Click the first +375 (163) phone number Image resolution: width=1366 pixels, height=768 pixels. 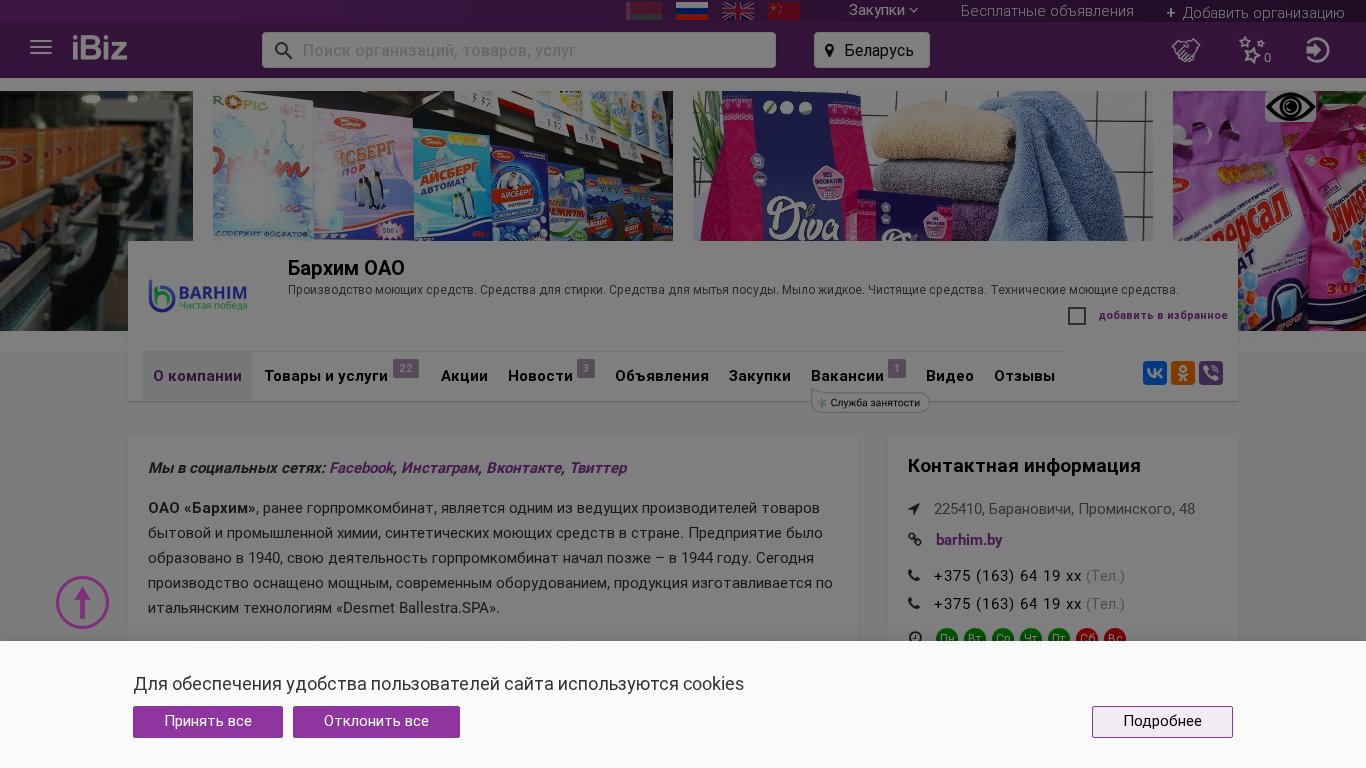click(1007, 576)
